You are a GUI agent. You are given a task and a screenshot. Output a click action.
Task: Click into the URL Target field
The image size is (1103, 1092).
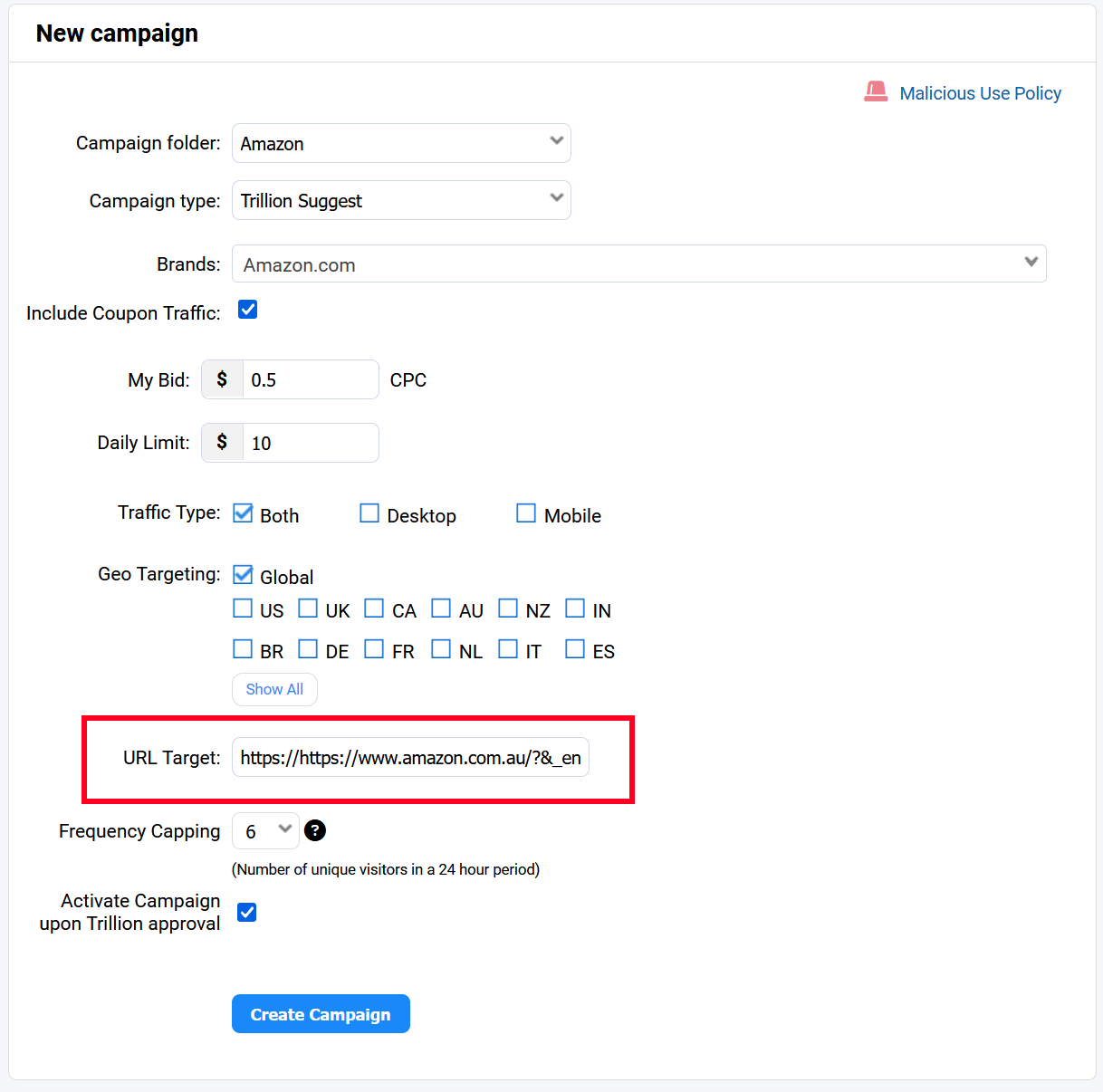(410, 757)
